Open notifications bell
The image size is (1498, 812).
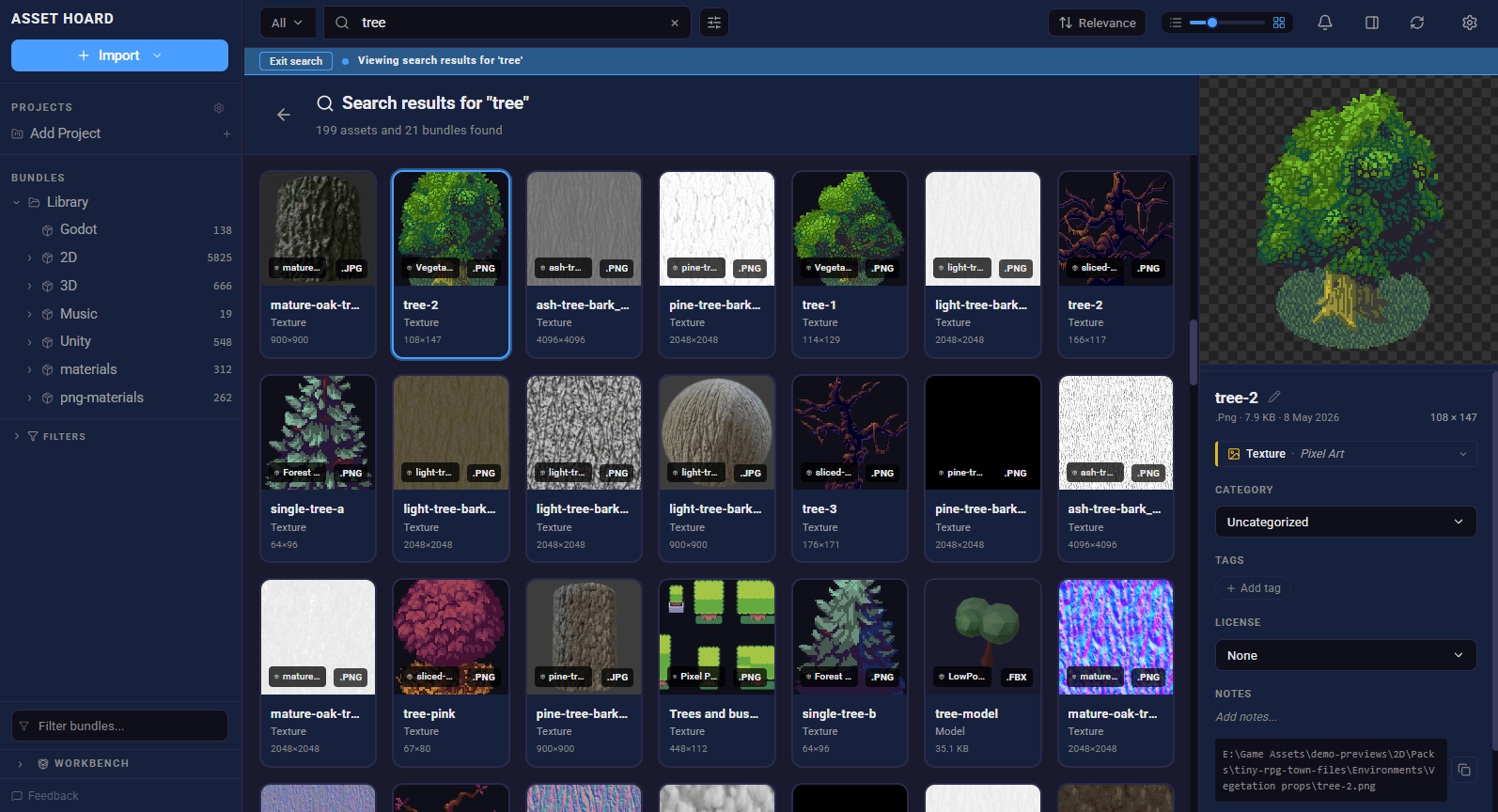coord(1325,23)
